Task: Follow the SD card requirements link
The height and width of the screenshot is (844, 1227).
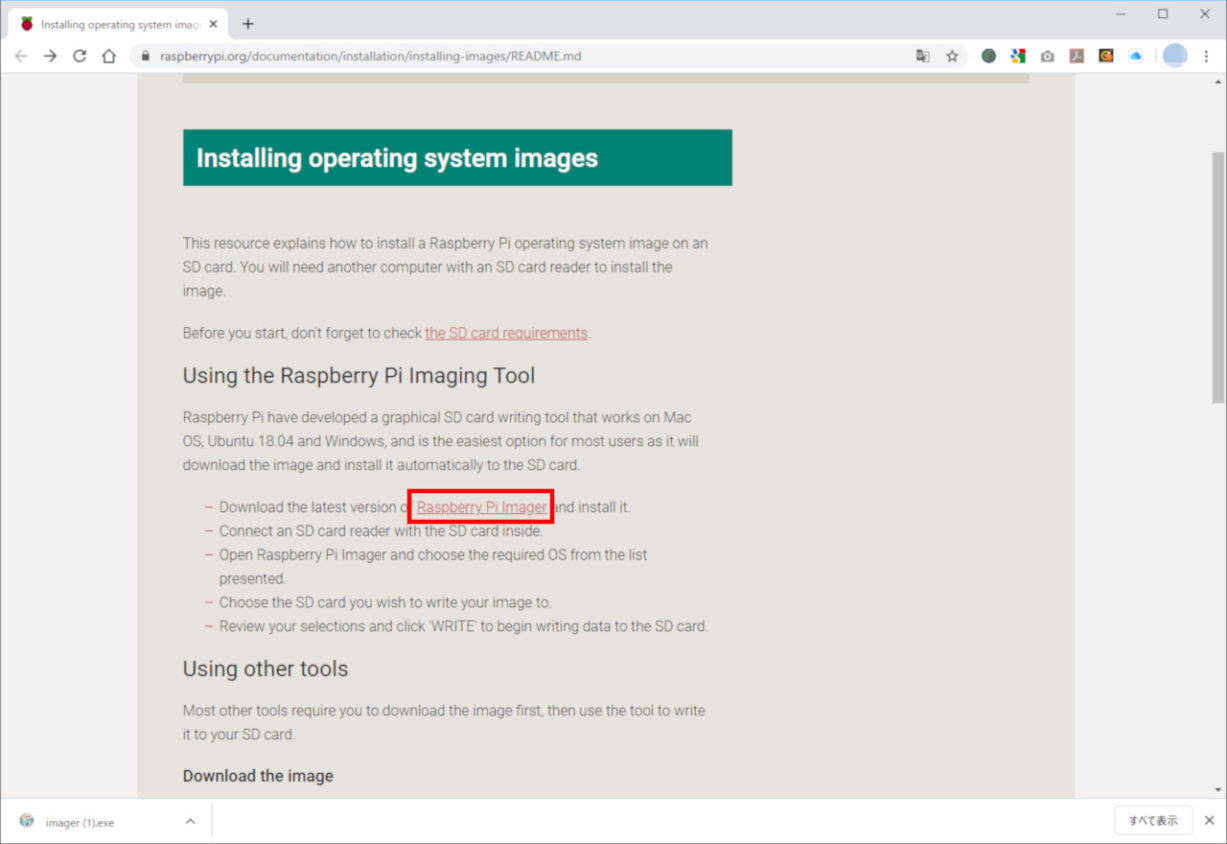Action: (505, 332)
